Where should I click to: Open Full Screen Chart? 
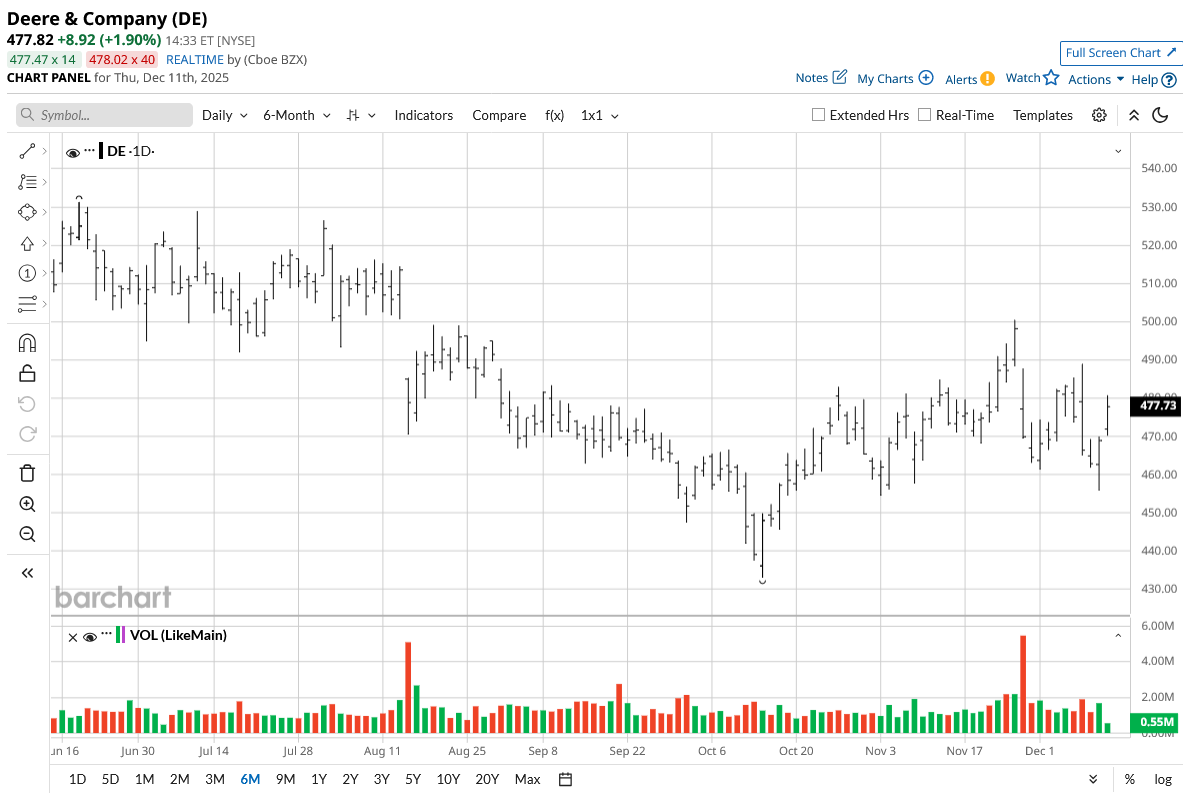tap(1120, 53)
